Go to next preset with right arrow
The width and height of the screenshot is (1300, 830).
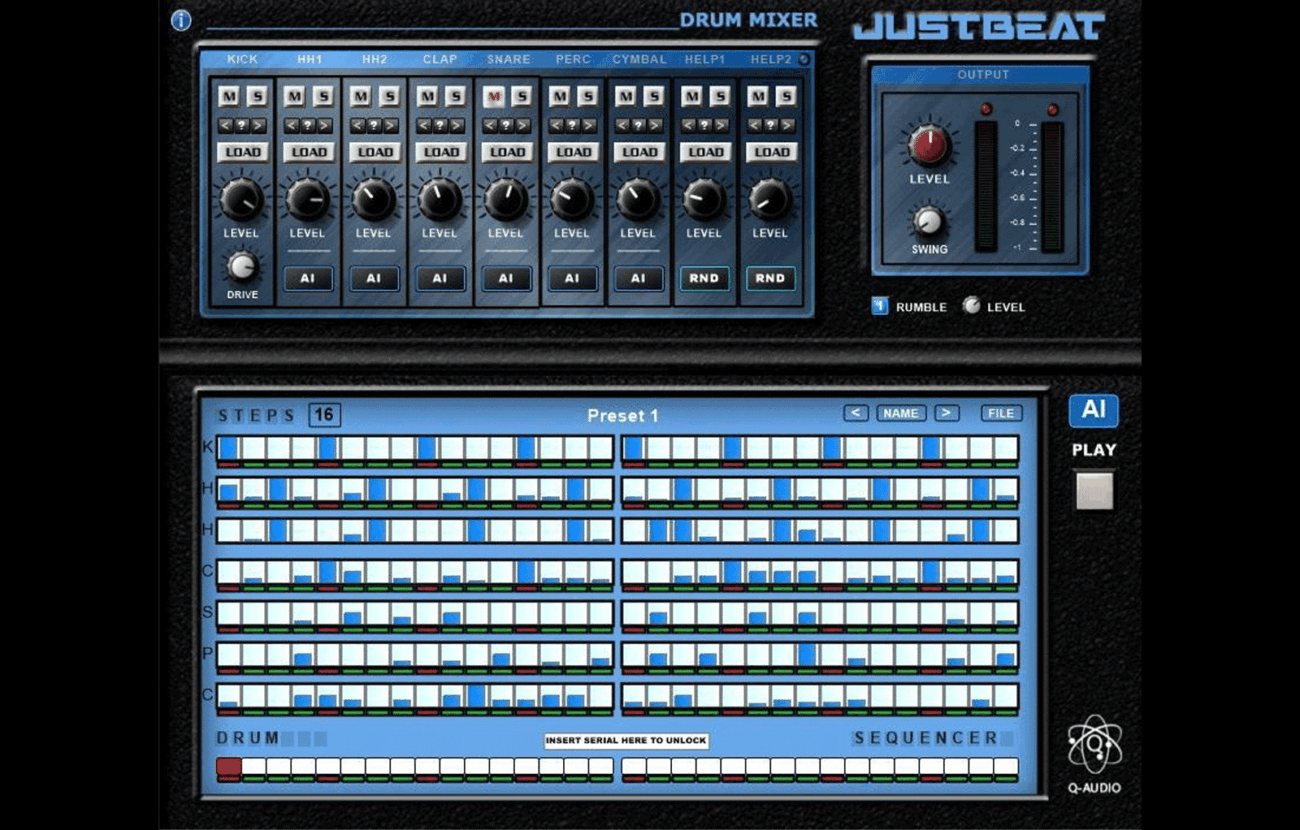[946, 413]
